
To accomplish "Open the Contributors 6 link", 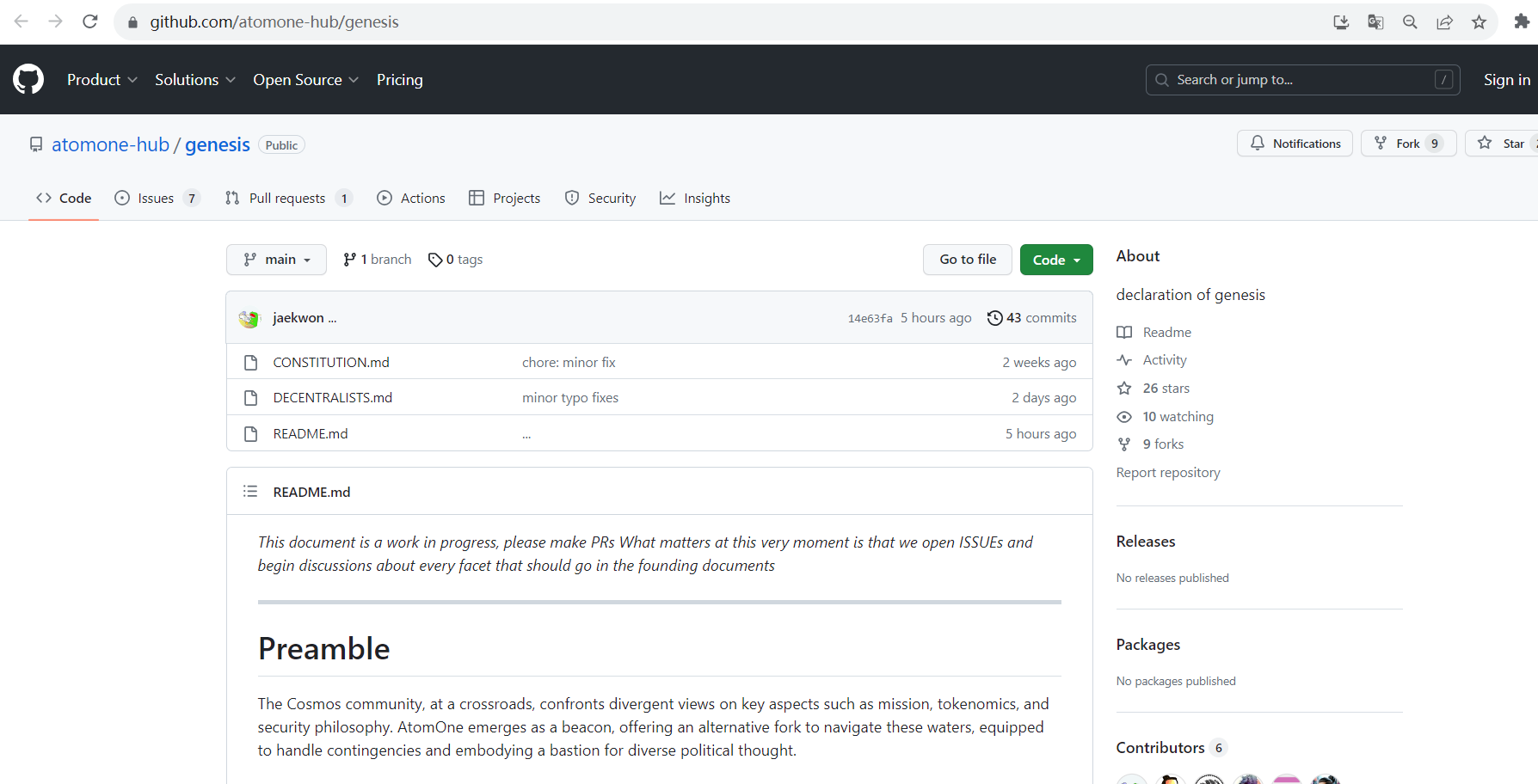I will coord(1172,748).
